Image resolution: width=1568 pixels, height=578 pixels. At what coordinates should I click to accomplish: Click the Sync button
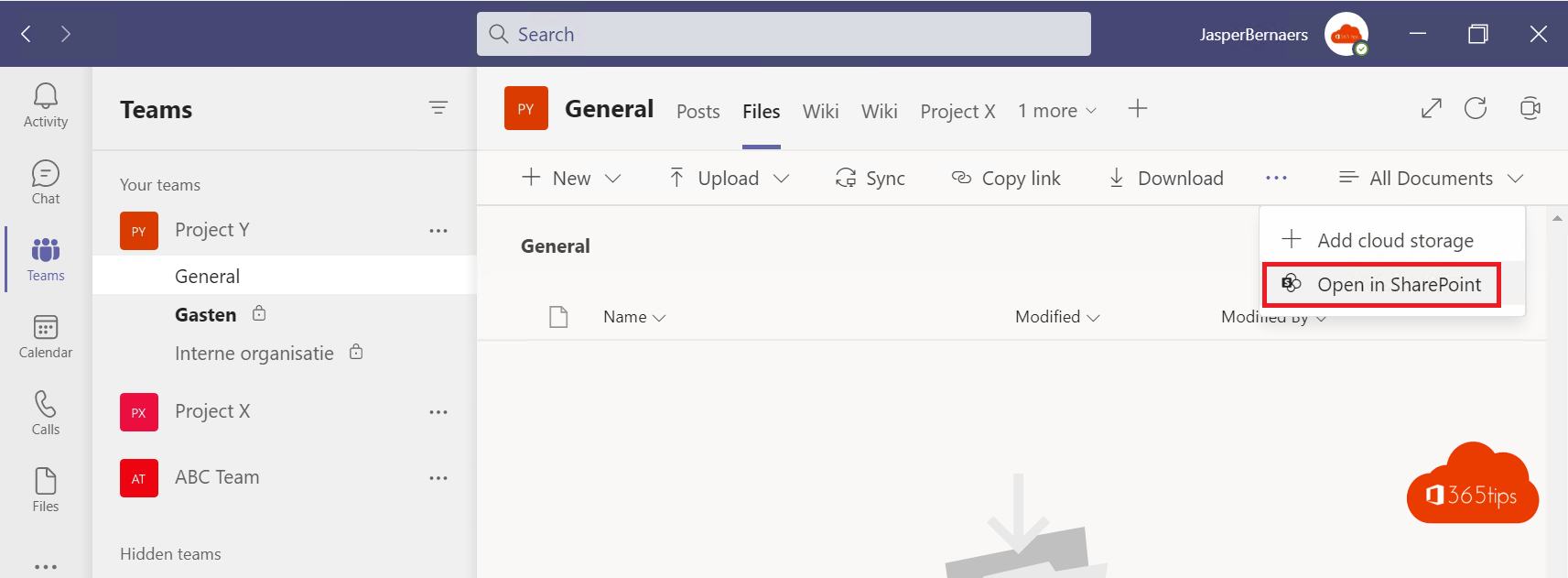(x=871, y=179)
